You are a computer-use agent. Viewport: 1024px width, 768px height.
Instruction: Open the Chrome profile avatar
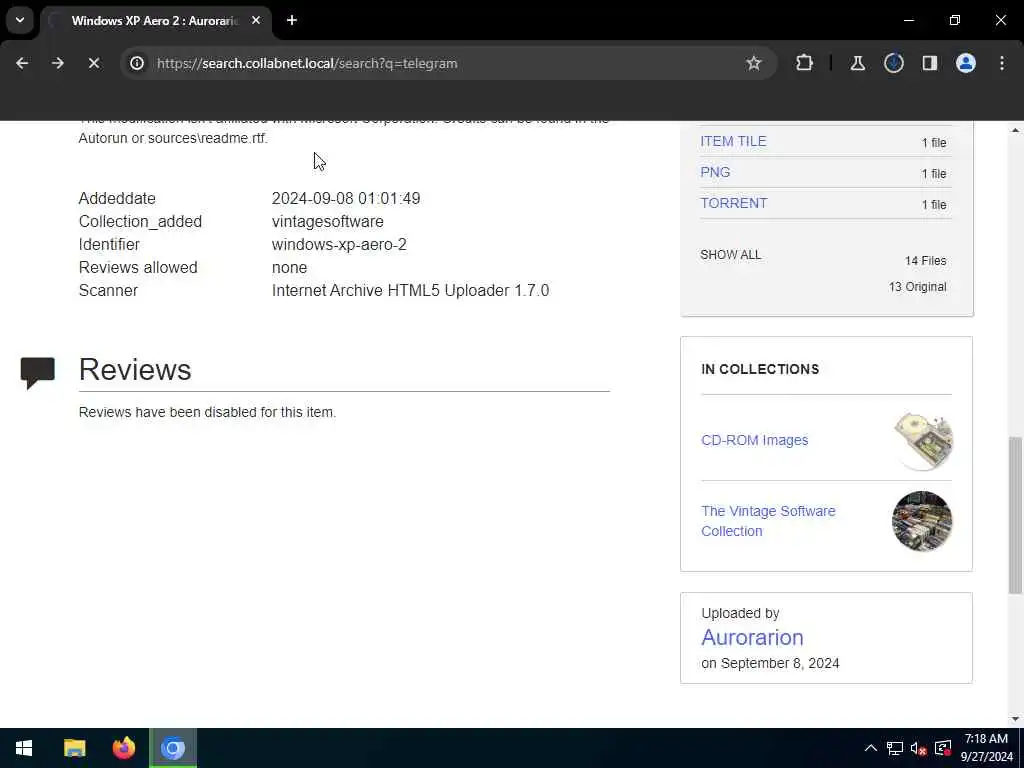coord(966,63)
